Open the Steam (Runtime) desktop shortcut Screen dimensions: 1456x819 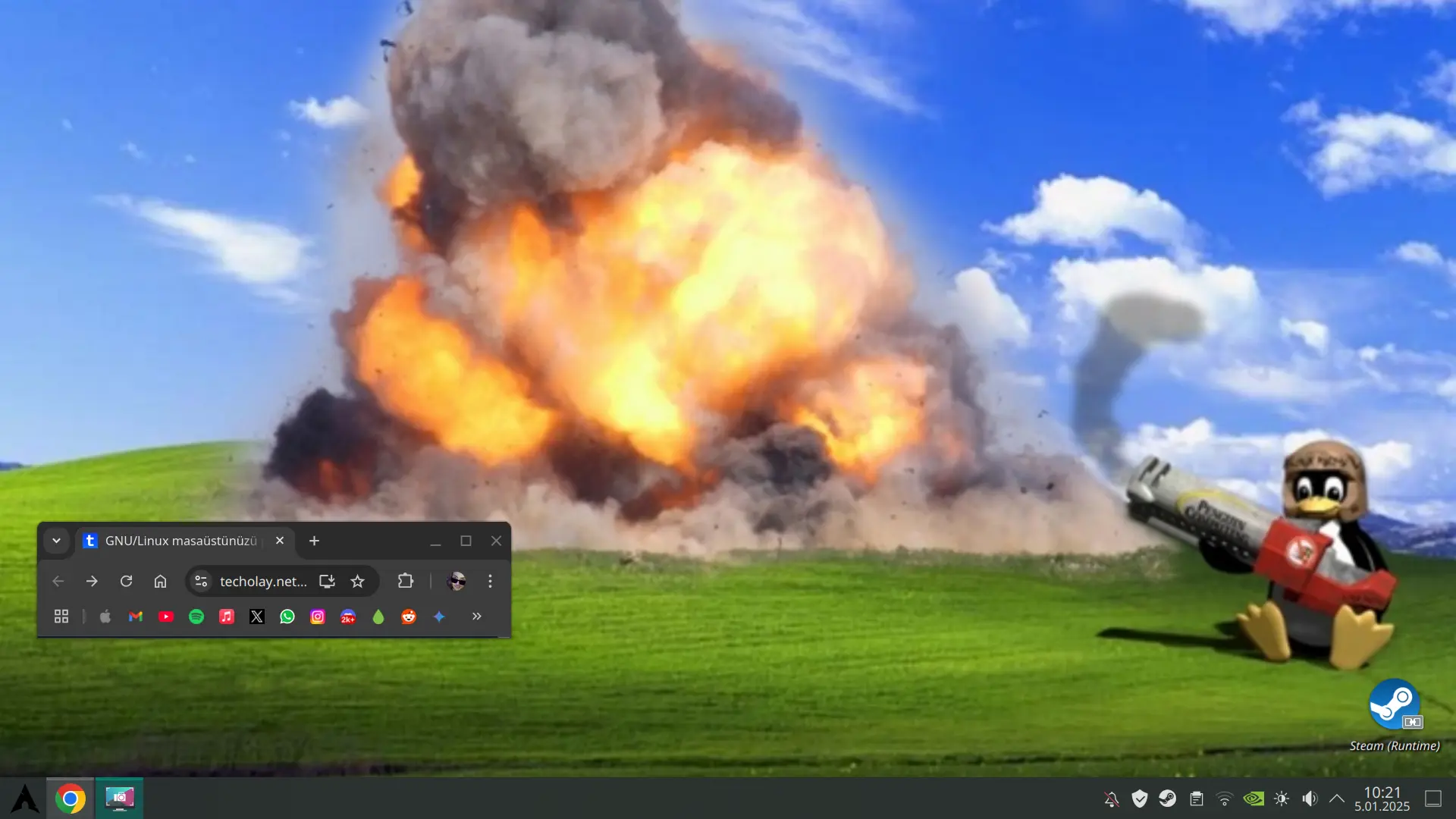[x=1395, y=714]
